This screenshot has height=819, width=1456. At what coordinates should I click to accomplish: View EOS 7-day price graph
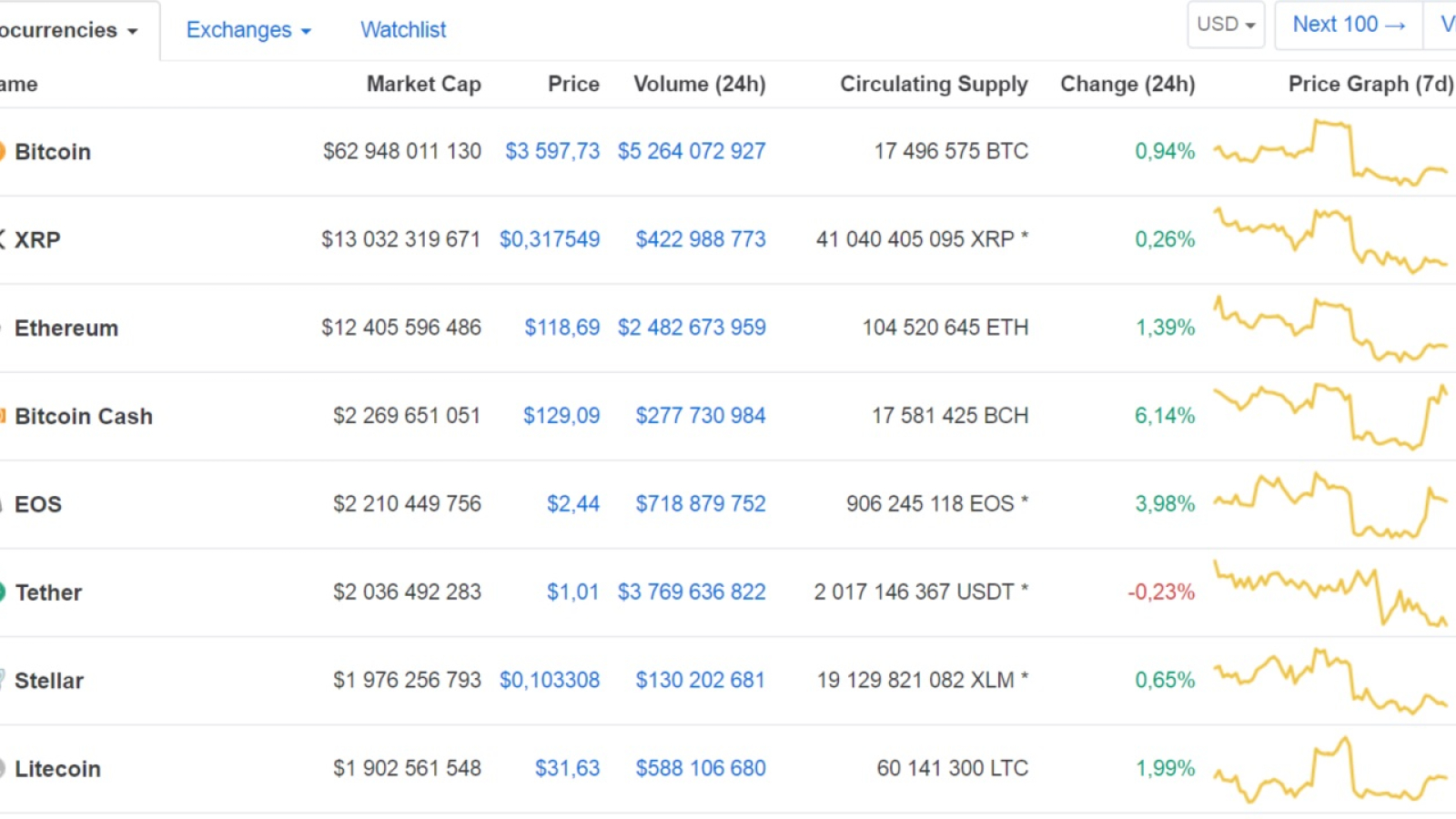[x=1330, y=505]
